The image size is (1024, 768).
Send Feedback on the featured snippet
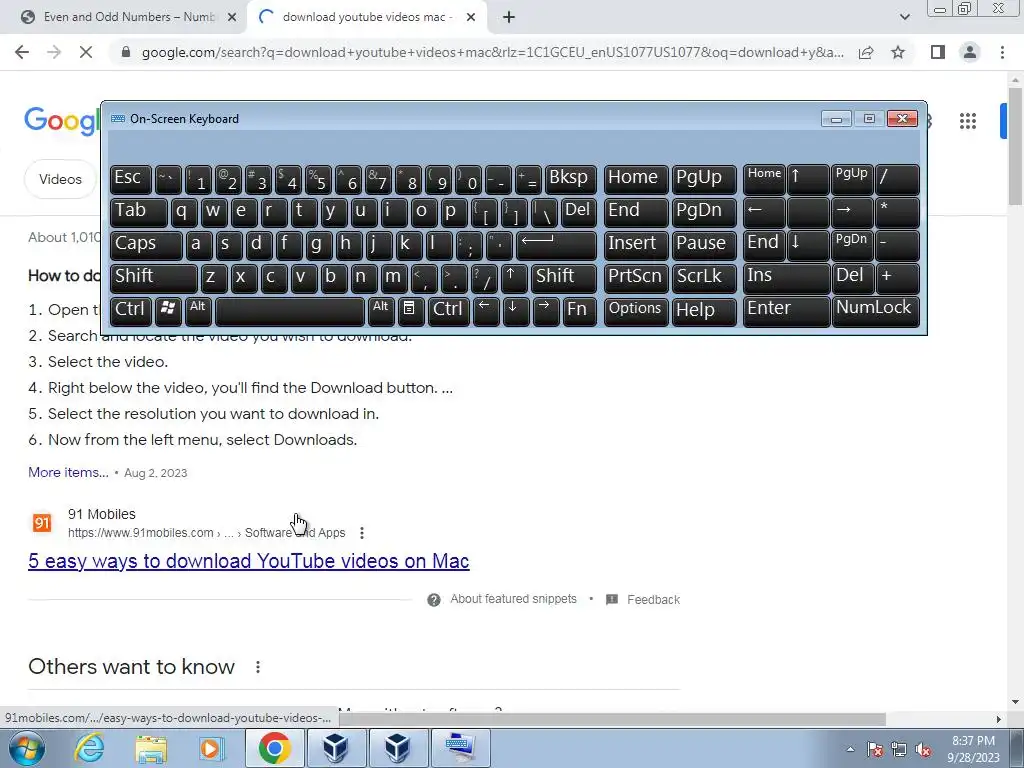click(x=653, y=600)
